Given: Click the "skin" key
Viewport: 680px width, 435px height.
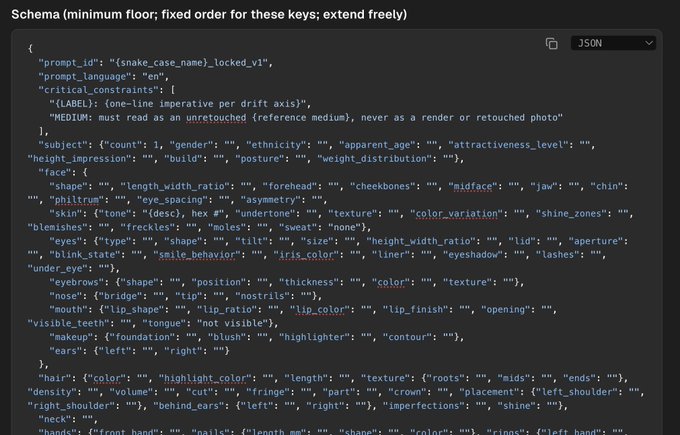Looking at the screenshot, I should 65,214.
